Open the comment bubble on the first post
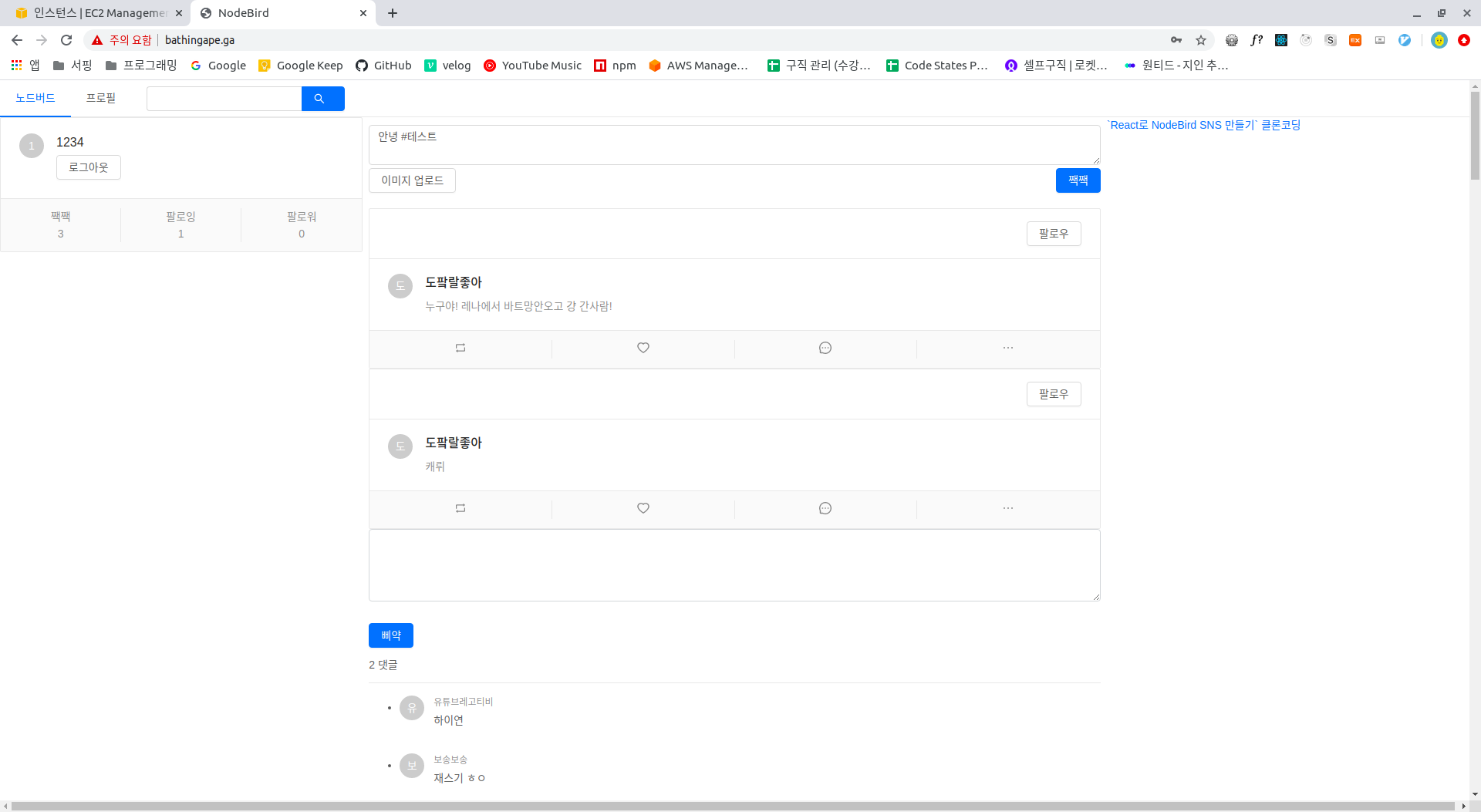1481x812 pixels. (x=825, y=348)
